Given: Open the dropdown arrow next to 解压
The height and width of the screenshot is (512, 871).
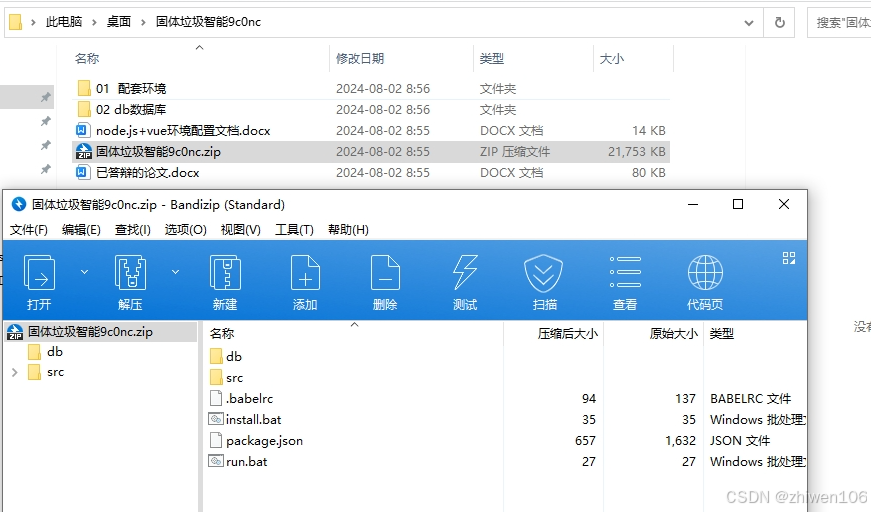Looking at the screenshot, I should [176, 272].
